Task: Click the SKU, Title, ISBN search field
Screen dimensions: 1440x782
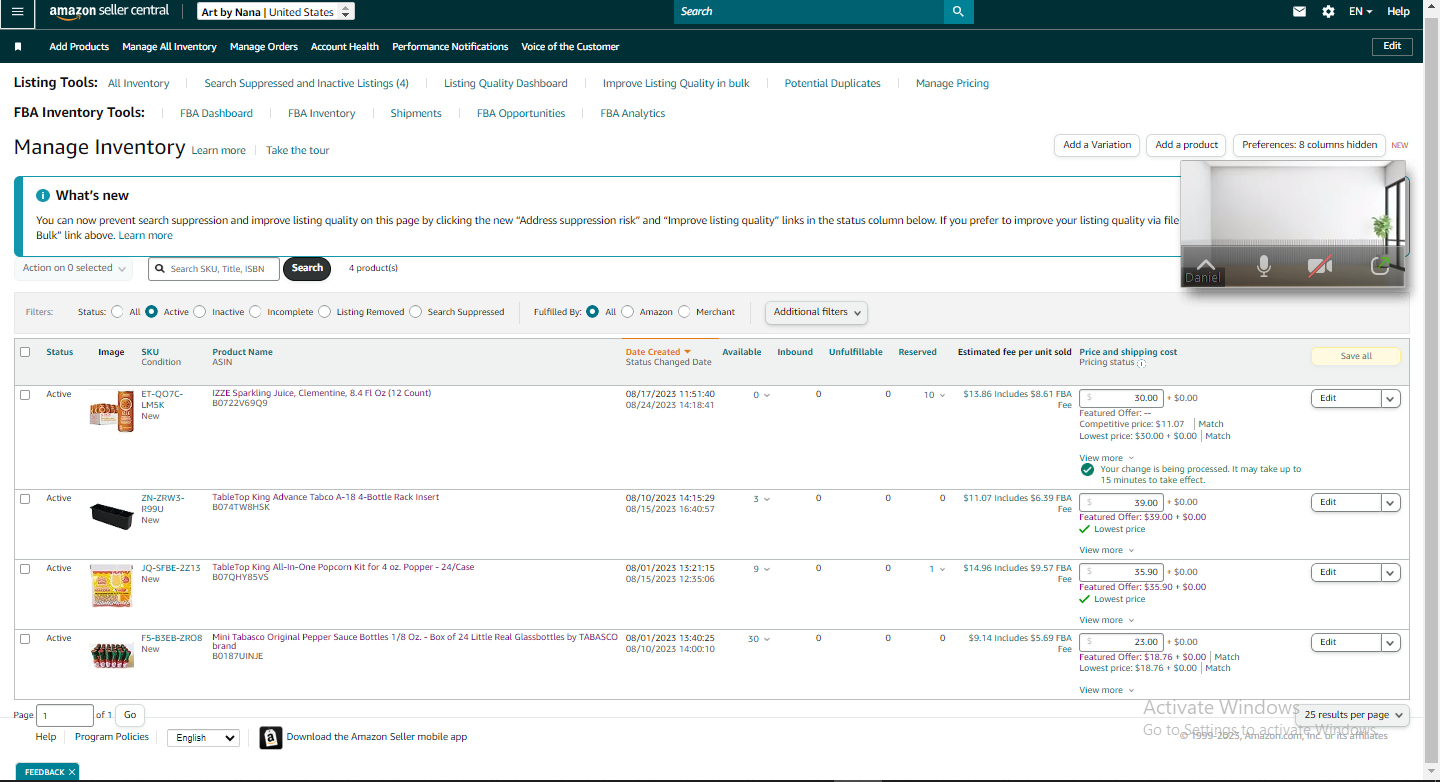Action: click(x=214, y=269)
